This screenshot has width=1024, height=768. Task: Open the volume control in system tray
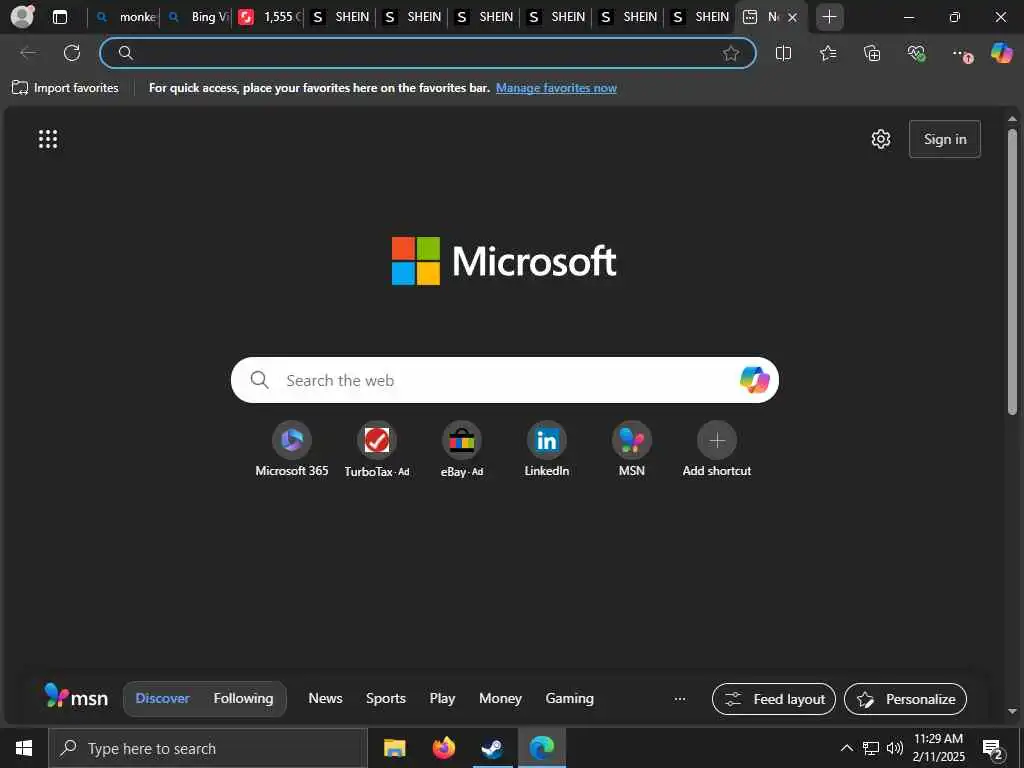coord(895,748)
